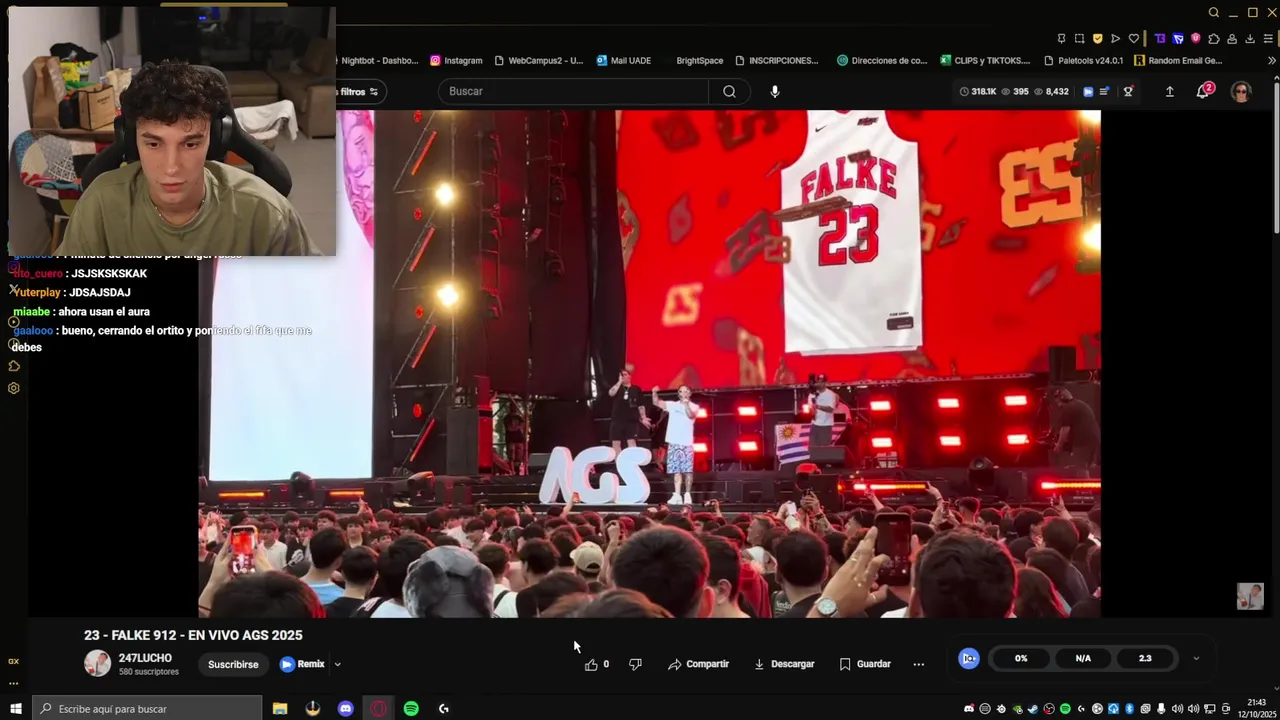The width and height of the screenshot is (1280, 720).
Task: Click the Suscribirse button
Action: pyautogui.click(x=233, y=664)
